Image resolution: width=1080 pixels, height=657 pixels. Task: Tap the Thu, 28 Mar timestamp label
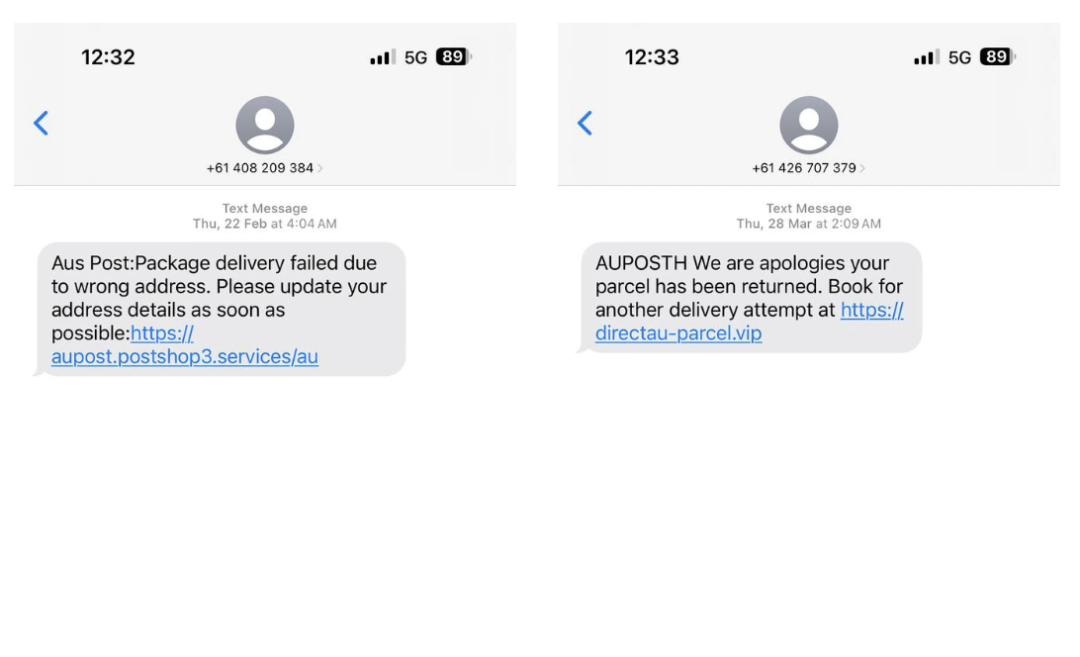click(x=809, y=224)
